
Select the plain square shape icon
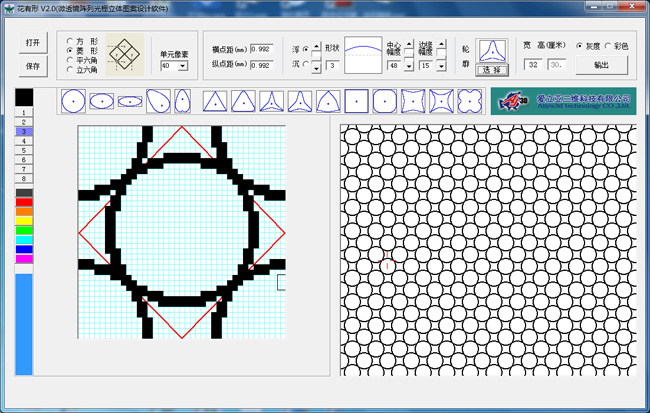click(357, 101)
